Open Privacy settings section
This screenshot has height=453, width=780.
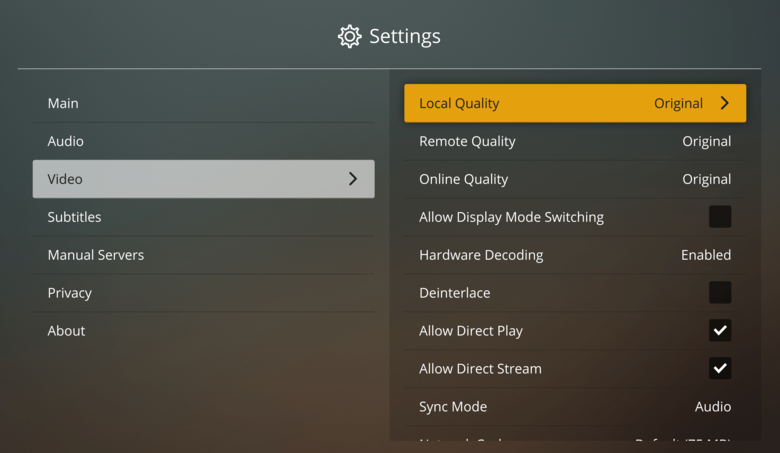[x=203, y=292]
